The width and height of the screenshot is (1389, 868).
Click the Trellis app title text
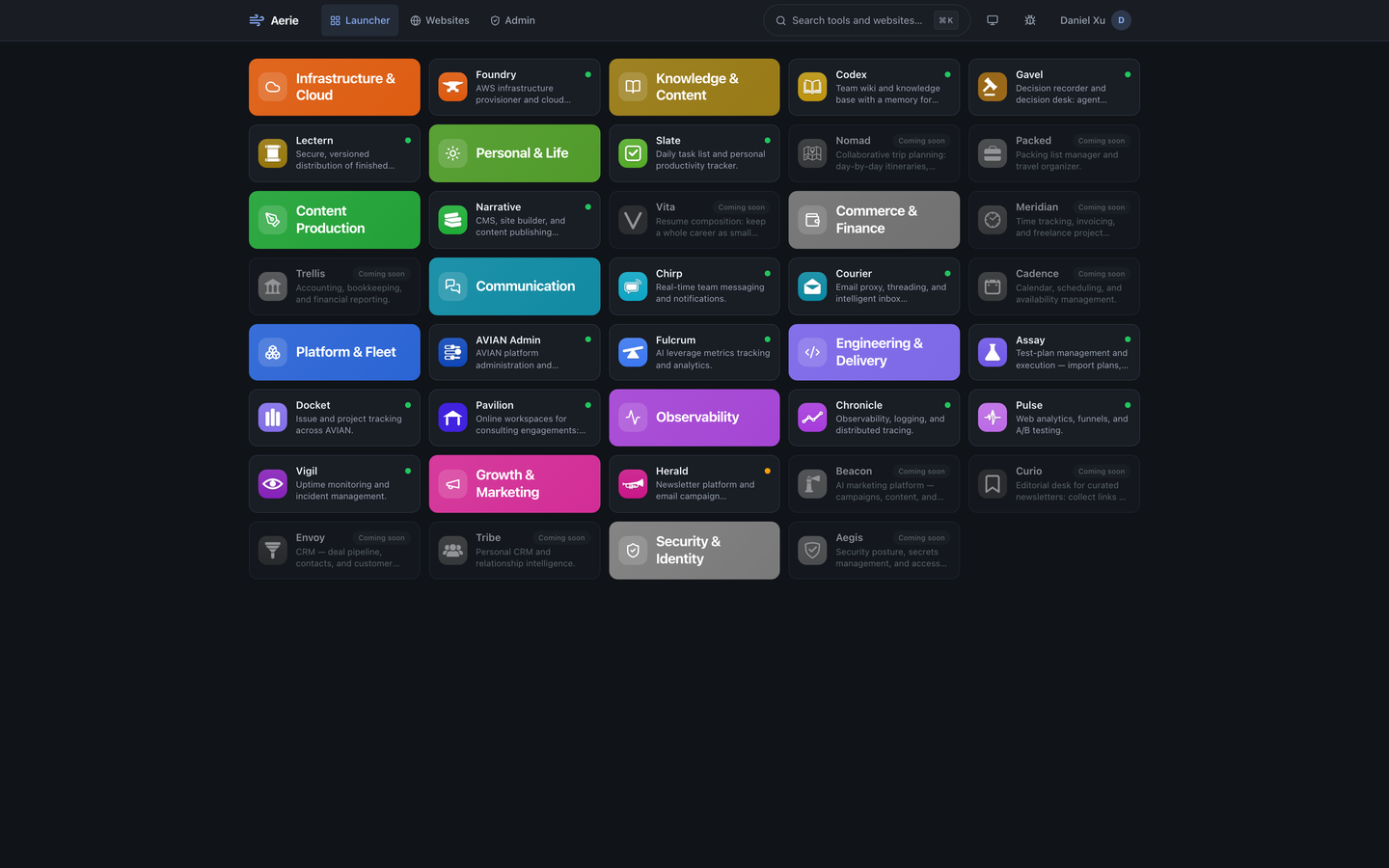311,274
